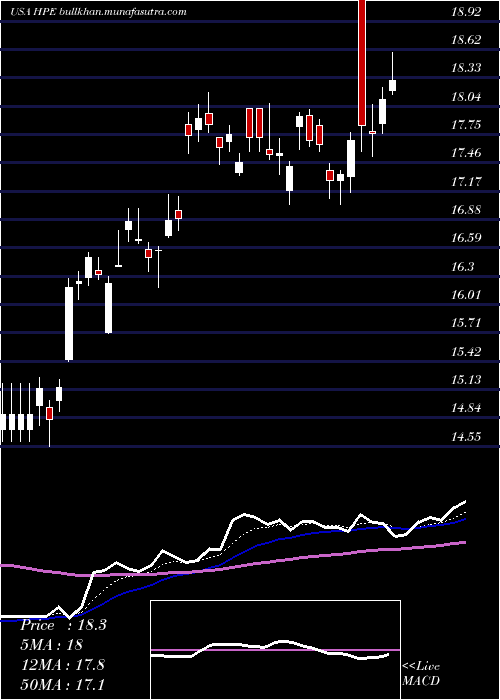This screenshot has height=700, width=500.
Task: Click the blue 12MA line in the lower panel
Action: 232,558
